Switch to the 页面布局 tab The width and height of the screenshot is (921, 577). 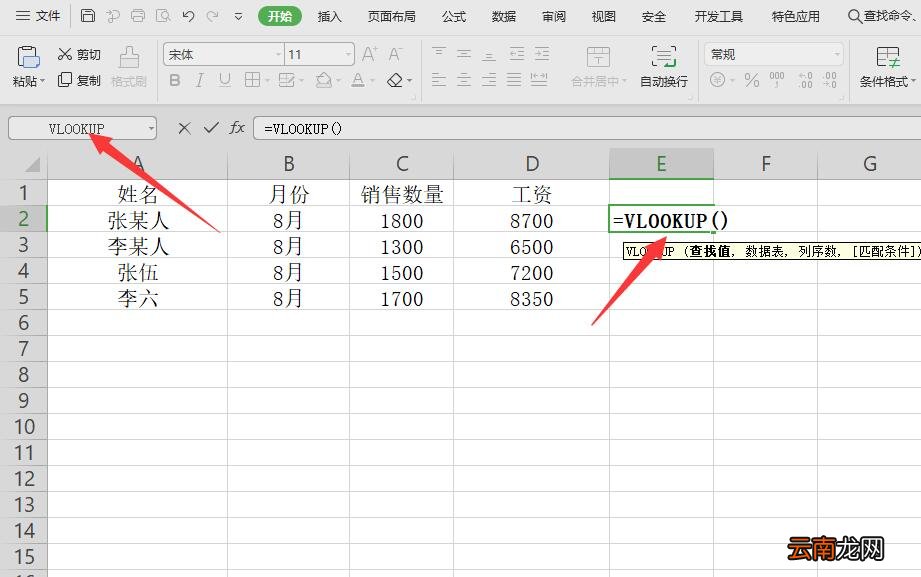point(391,16)
